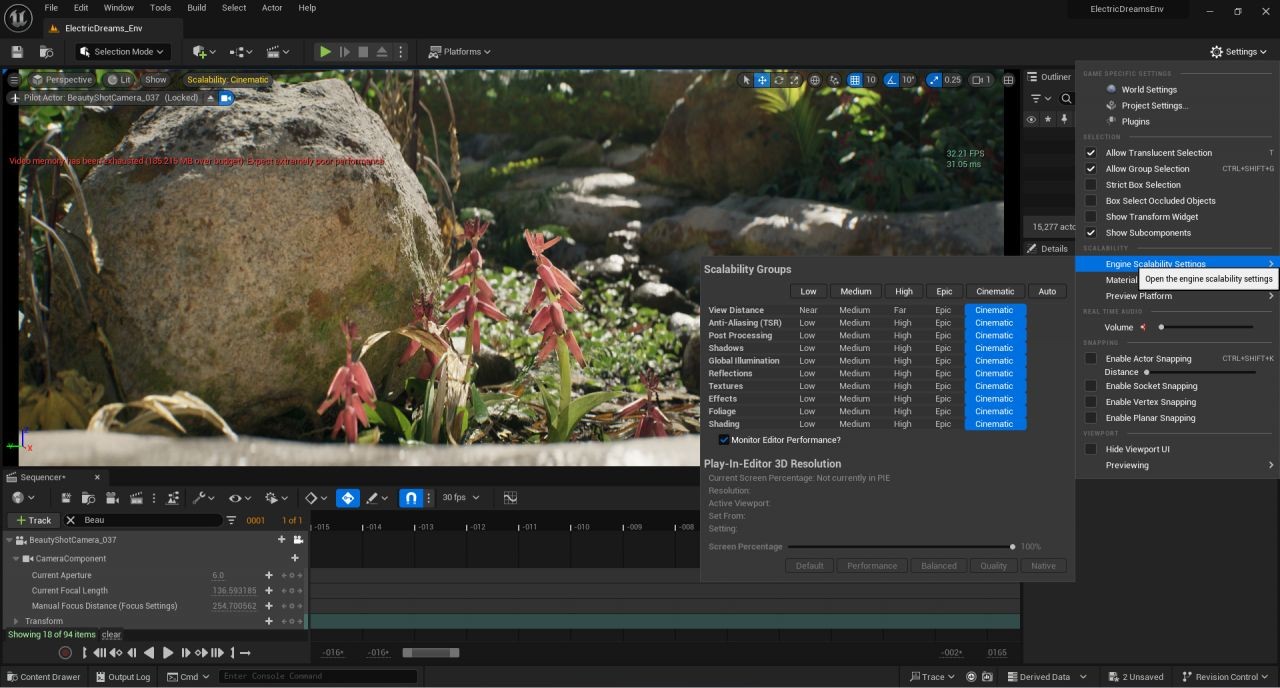Open Sequencer curve editor icon
1280x688 pixels.
click(x=510, y=498)
